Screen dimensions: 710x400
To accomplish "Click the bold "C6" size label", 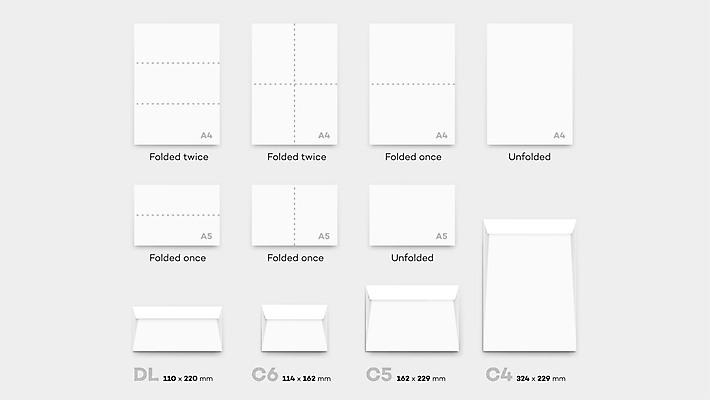I will (264, 376).
